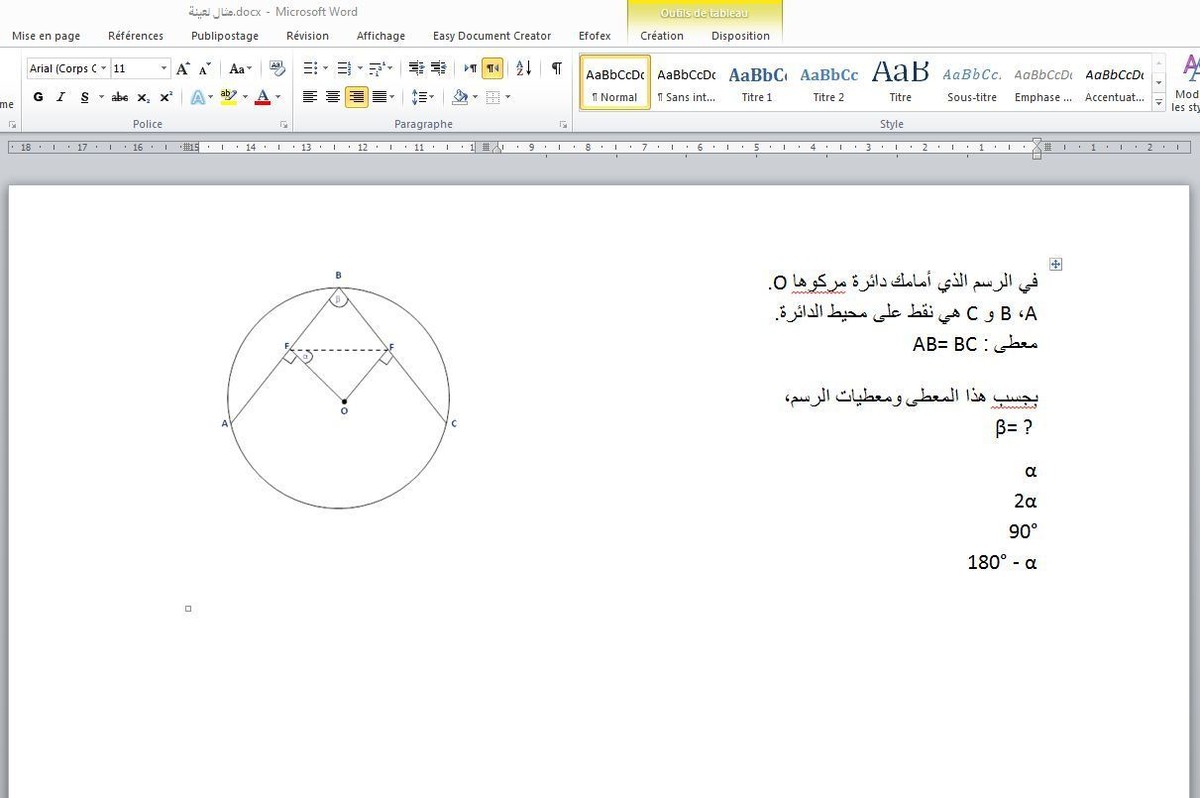Open font color dropdown arrow

point(278,97)
